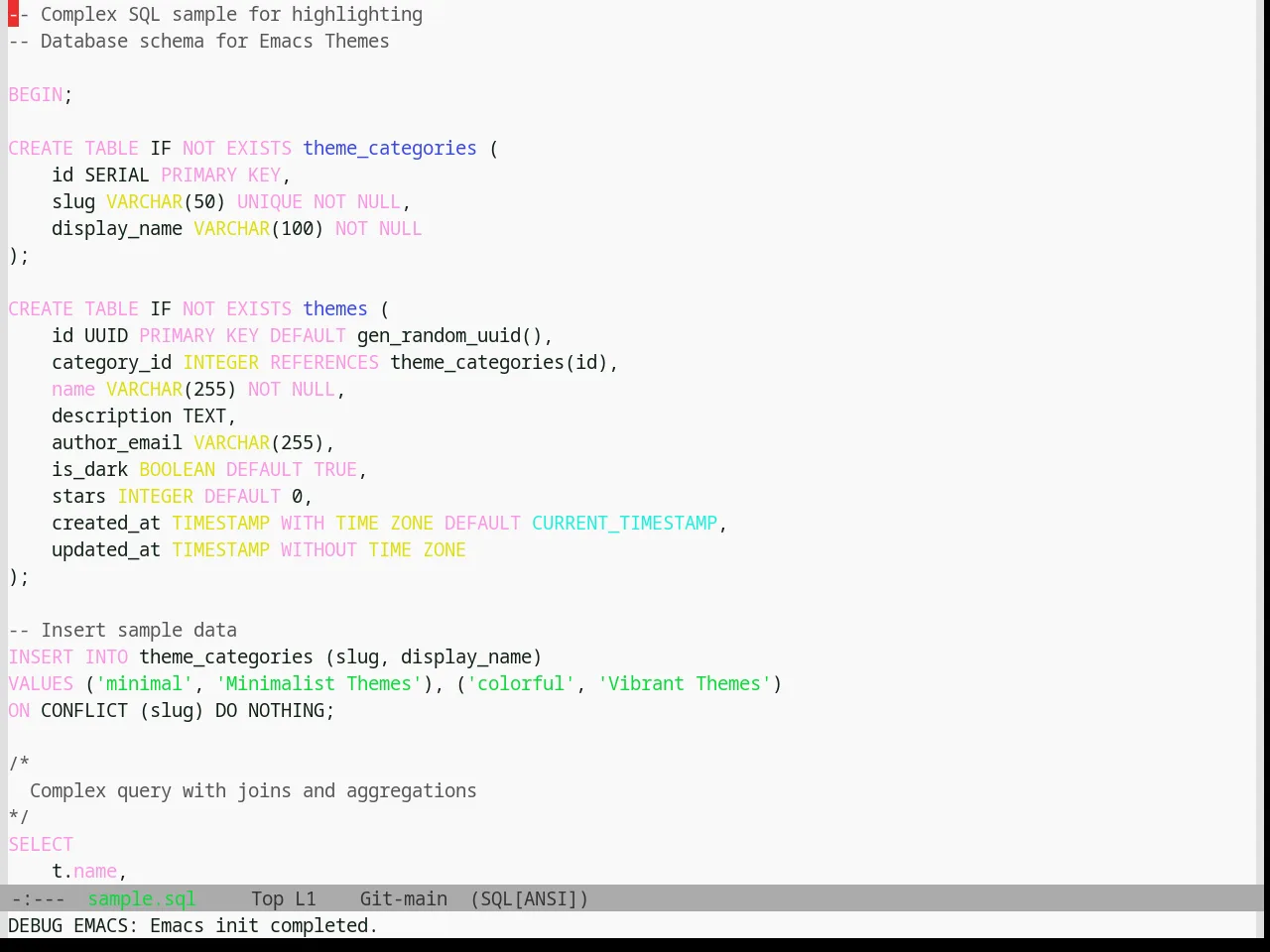Click 'Vibrant Themes' string literal
The width and height of the screenshot is (1270, 952).
(x=685, y=684)
